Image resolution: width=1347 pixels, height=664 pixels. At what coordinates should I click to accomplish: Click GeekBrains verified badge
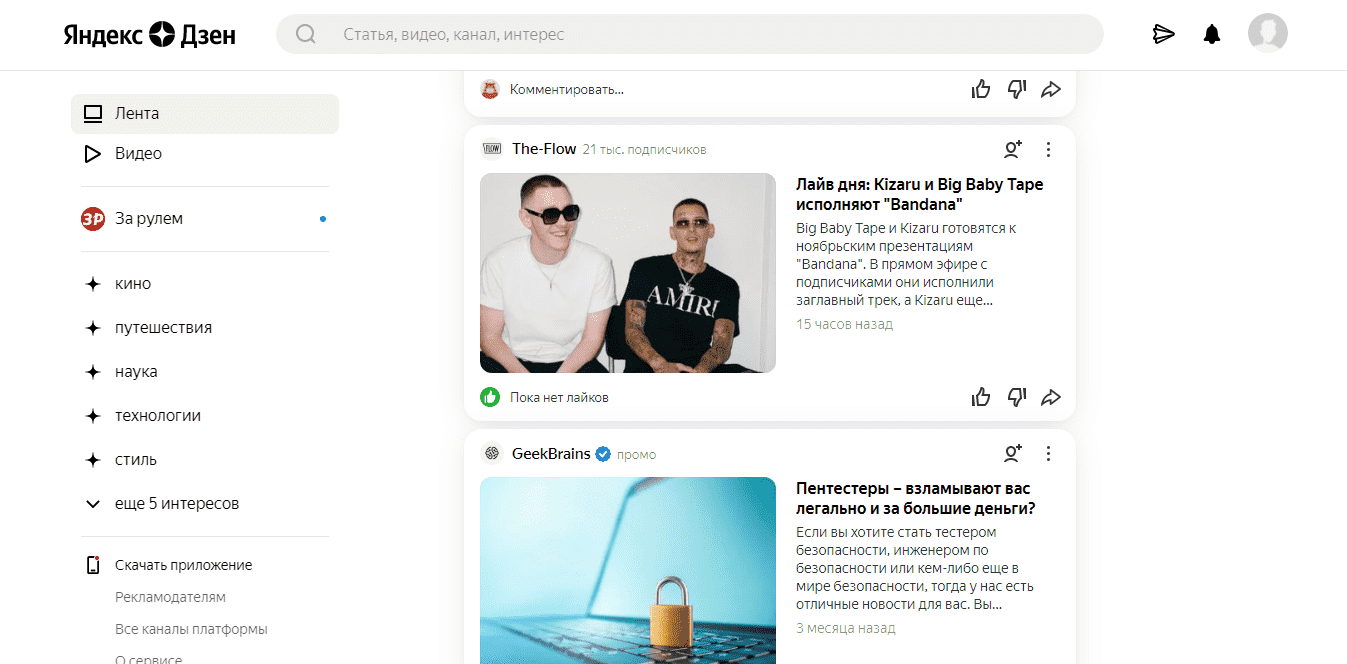603,454
